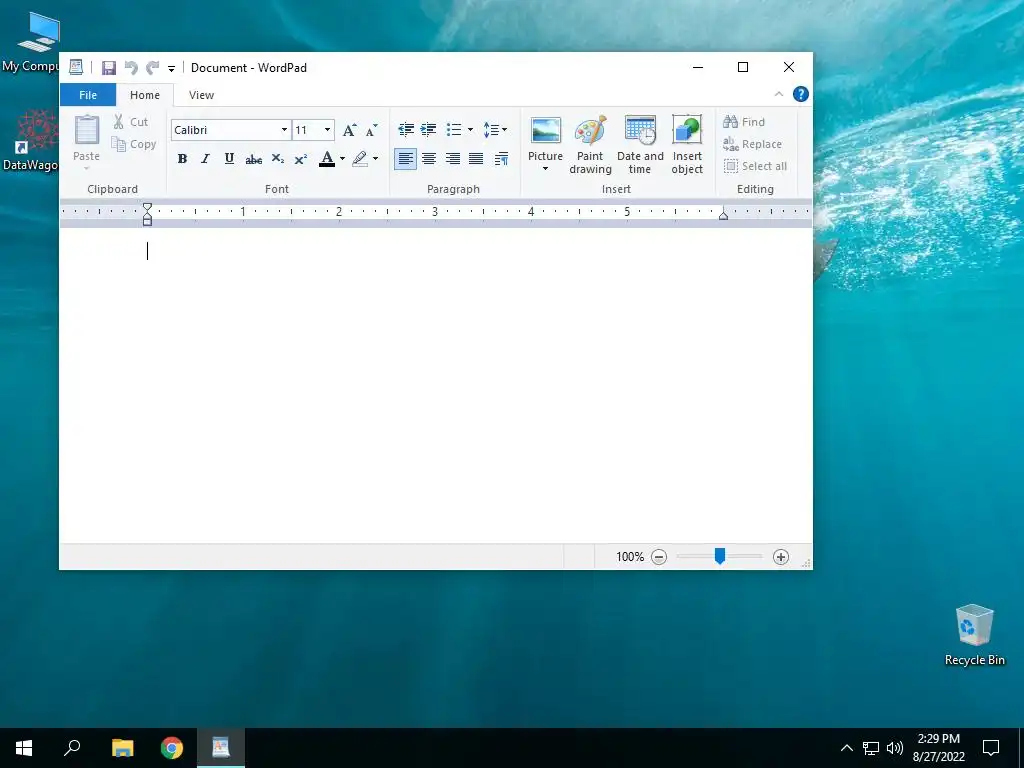Open the Paragraph settings icon
1024x768 pixels.
(501, 159)
